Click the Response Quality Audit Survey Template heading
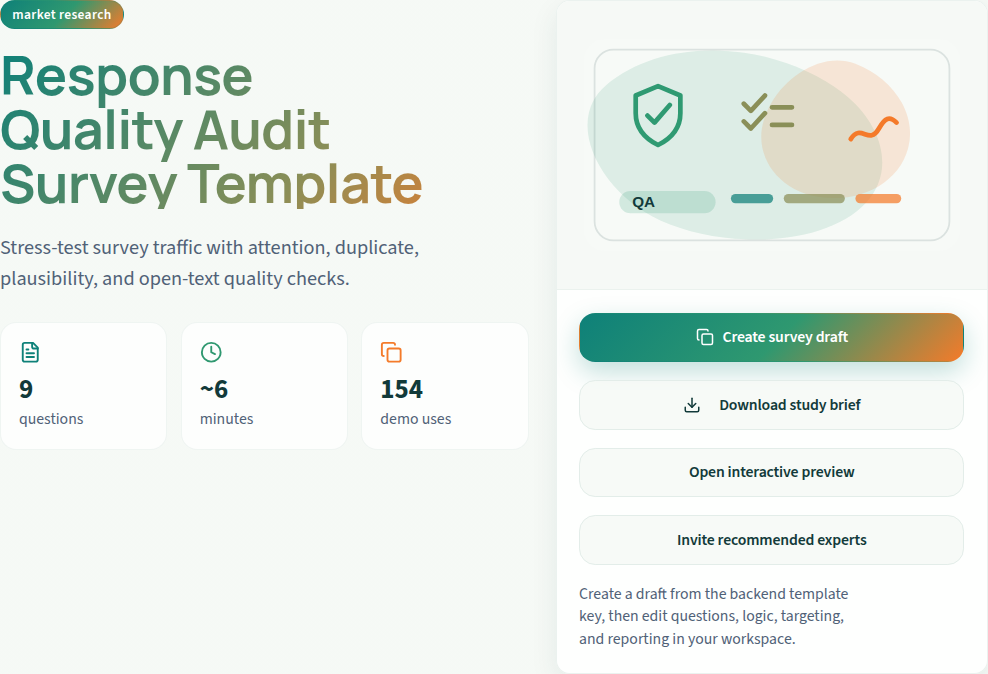Viewport: 988px width, 674px height. click(211, 131)
